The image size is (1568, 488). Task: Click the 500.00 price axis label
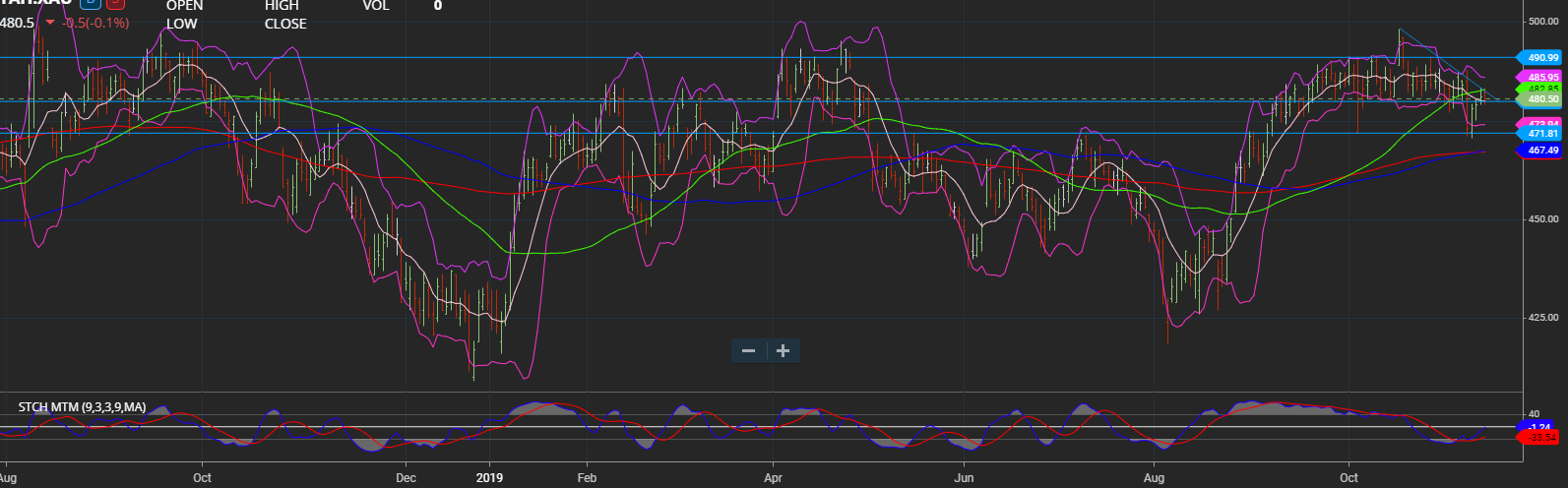click(x=1543, y=21)
